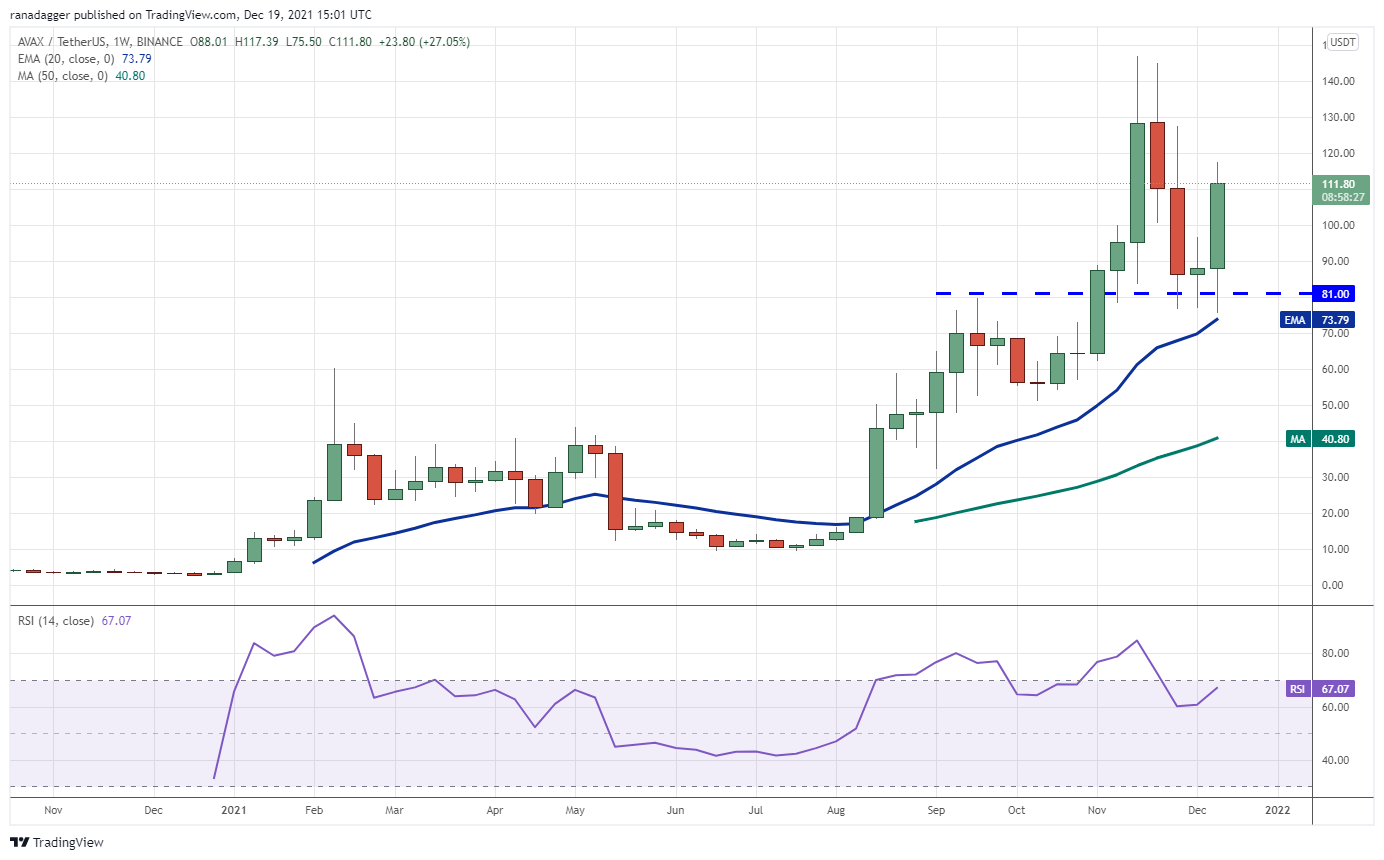Select the USDT currency label on price axis
The height and width of the screenshot is (860, 1384).
(x=1343, y=42)
